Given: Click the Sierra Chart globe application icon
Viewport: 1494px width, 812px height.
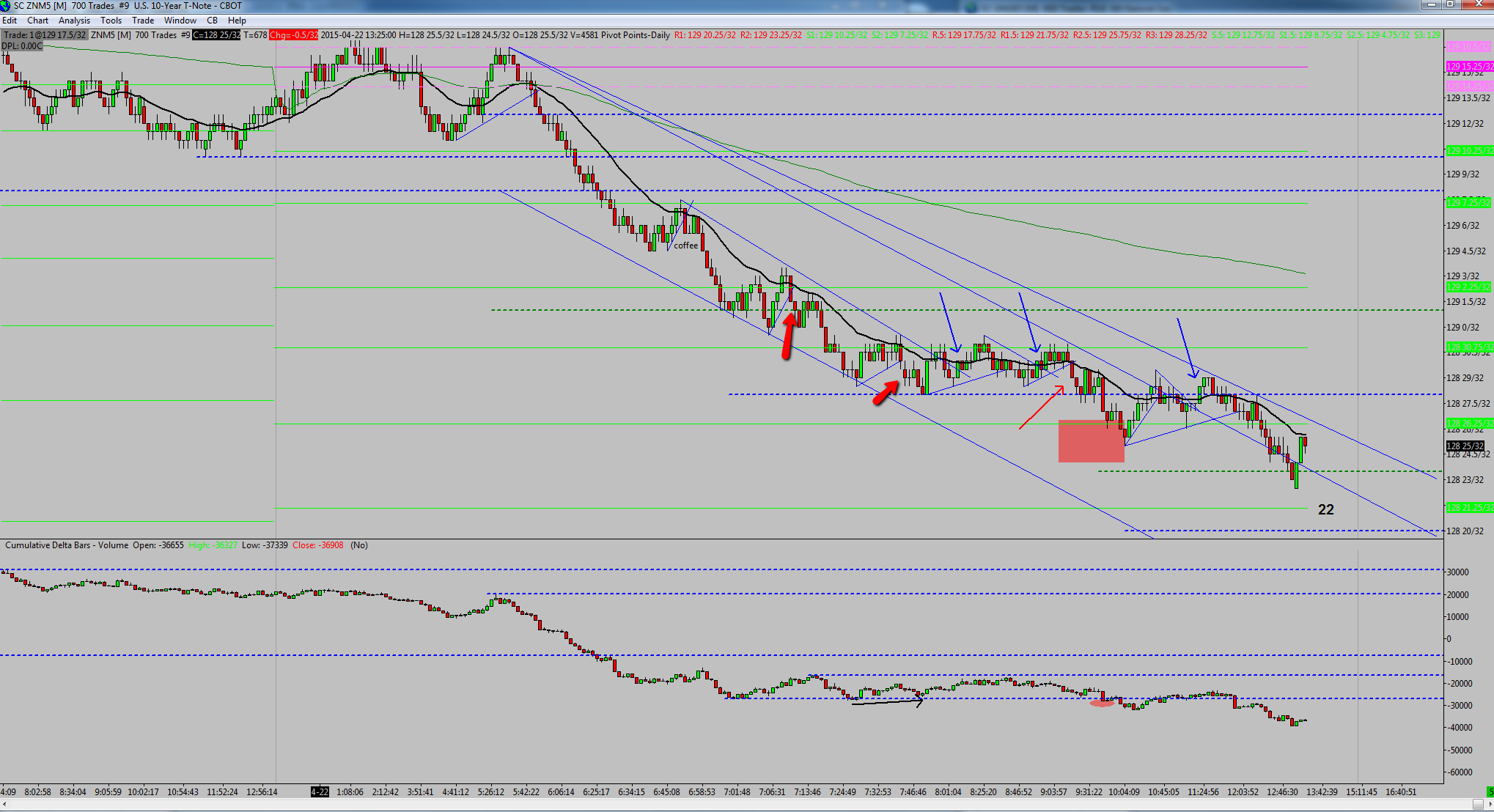Looking at the screenshot, I should coord(5,6).
